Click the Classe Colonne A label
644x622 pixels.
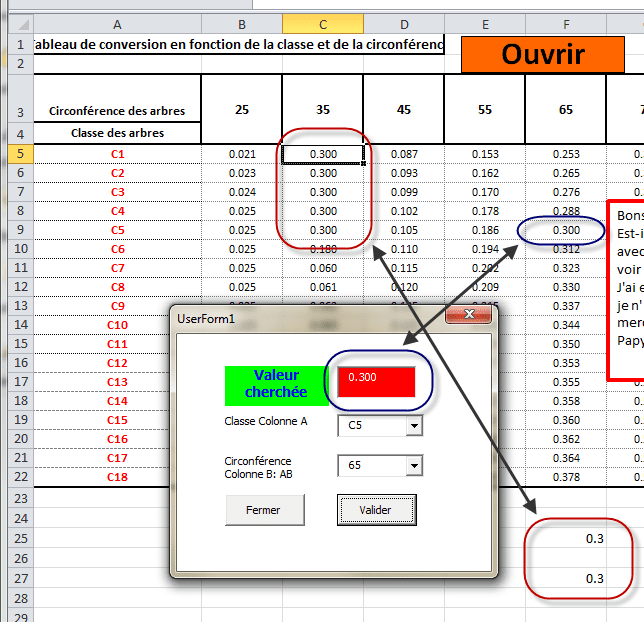pos(266,421)
